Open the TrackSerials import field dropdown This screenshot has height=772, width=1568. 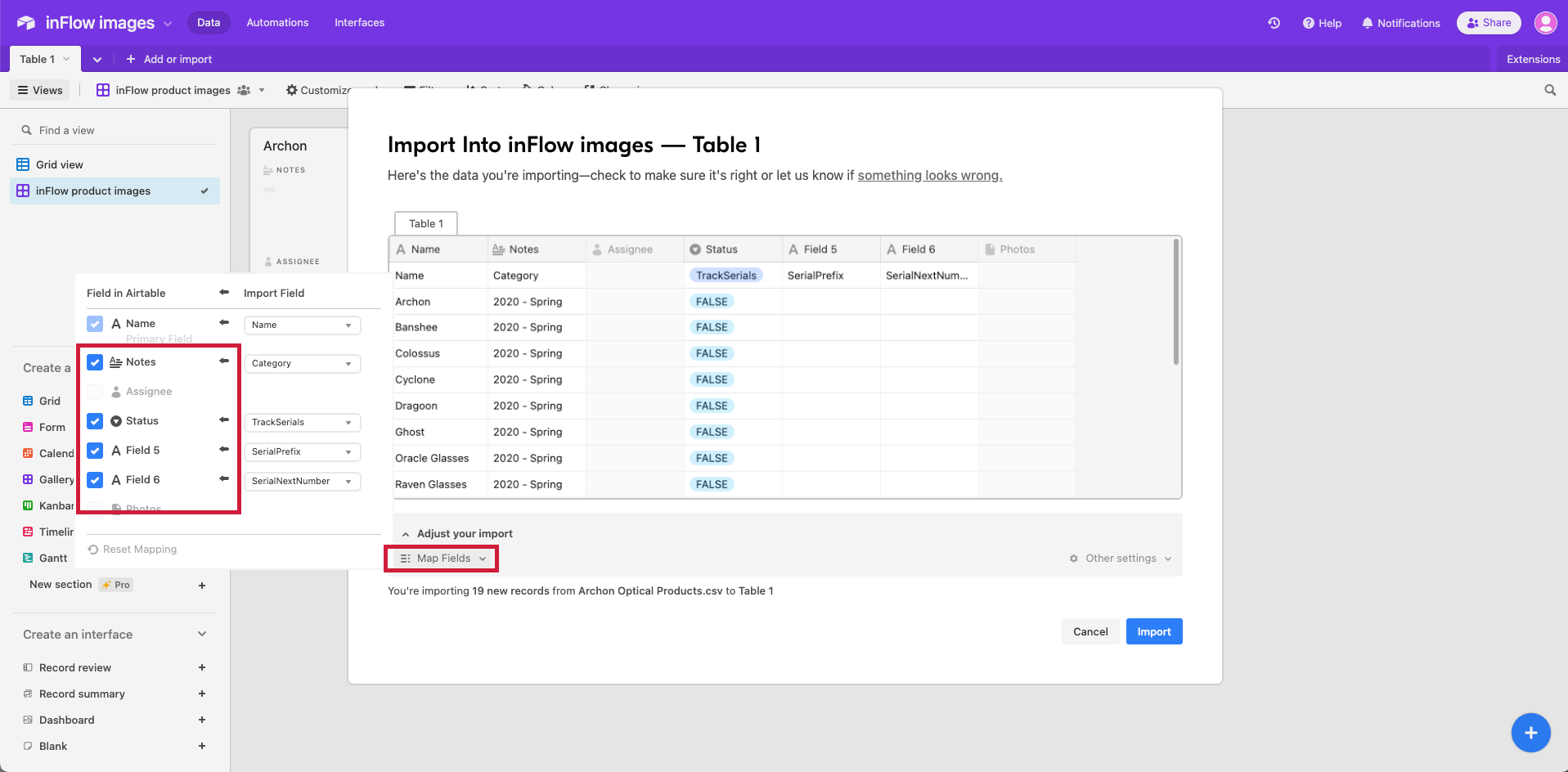[302, 422]
